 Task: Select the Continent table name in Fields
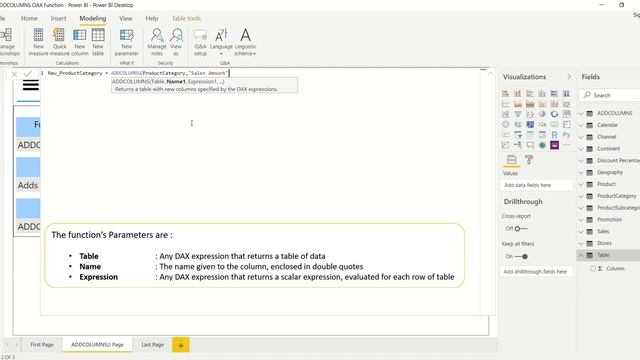coord(609,149)
